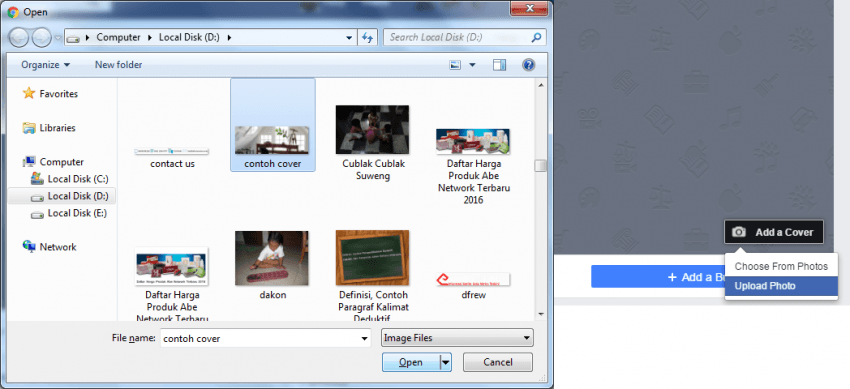The image size is (850, 389).
Task: Select the dfrew image thumbnail
Action: [x=473, y=280]
